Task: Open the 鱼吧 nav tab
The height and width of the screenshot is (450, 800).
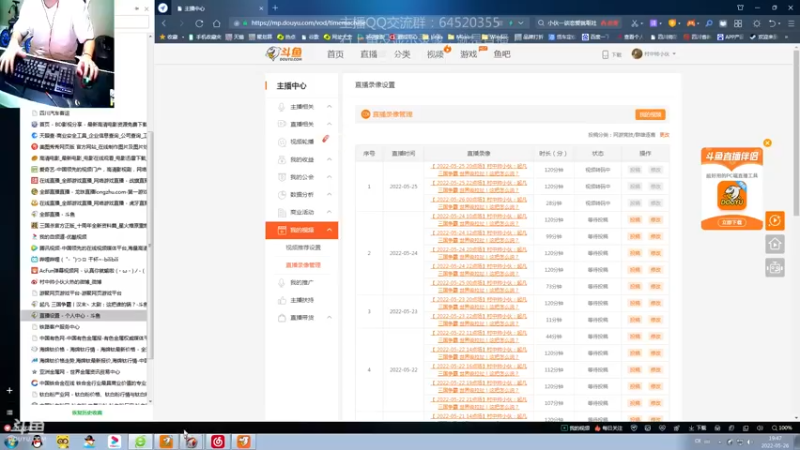Action: (502, 54)
